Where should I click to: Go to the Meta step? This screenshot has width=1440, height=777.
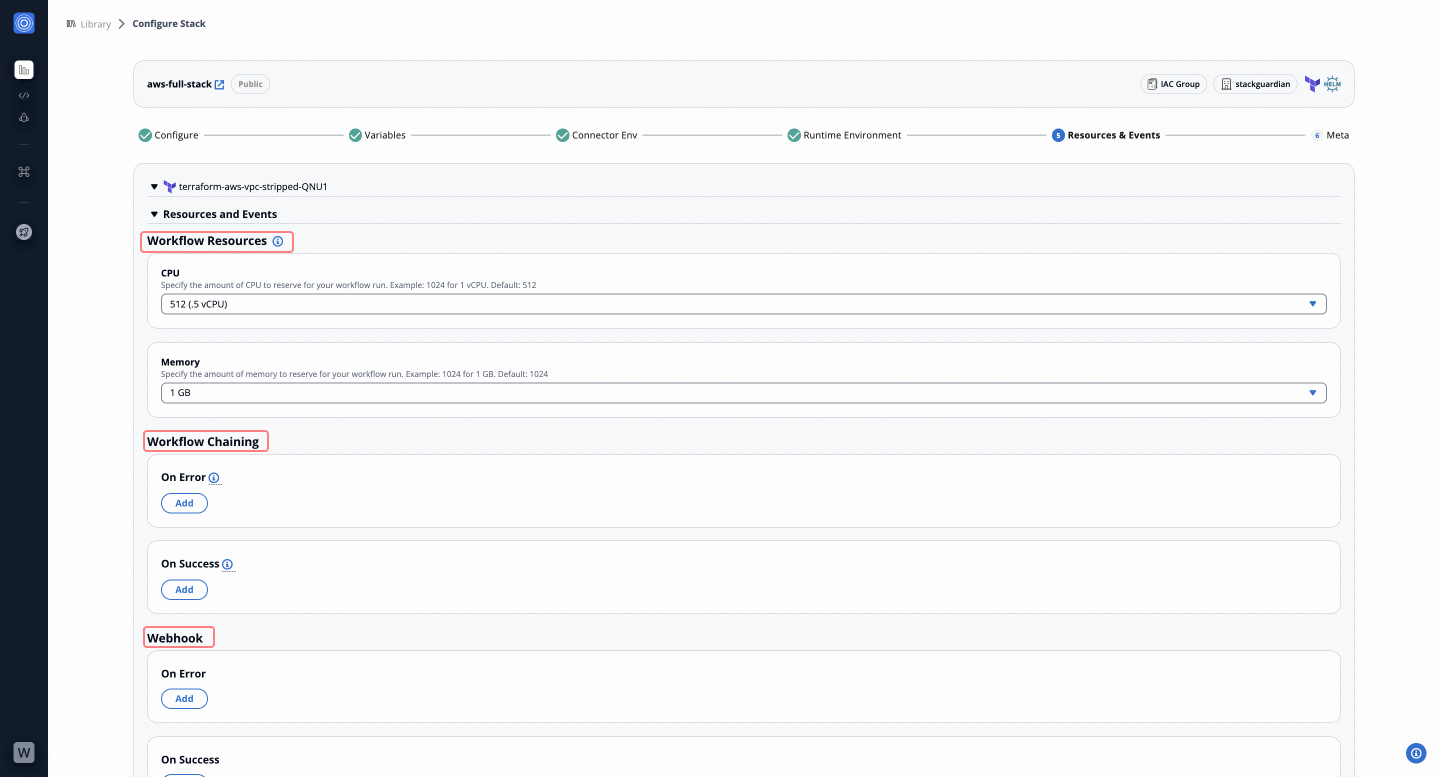coord(1336,135)
